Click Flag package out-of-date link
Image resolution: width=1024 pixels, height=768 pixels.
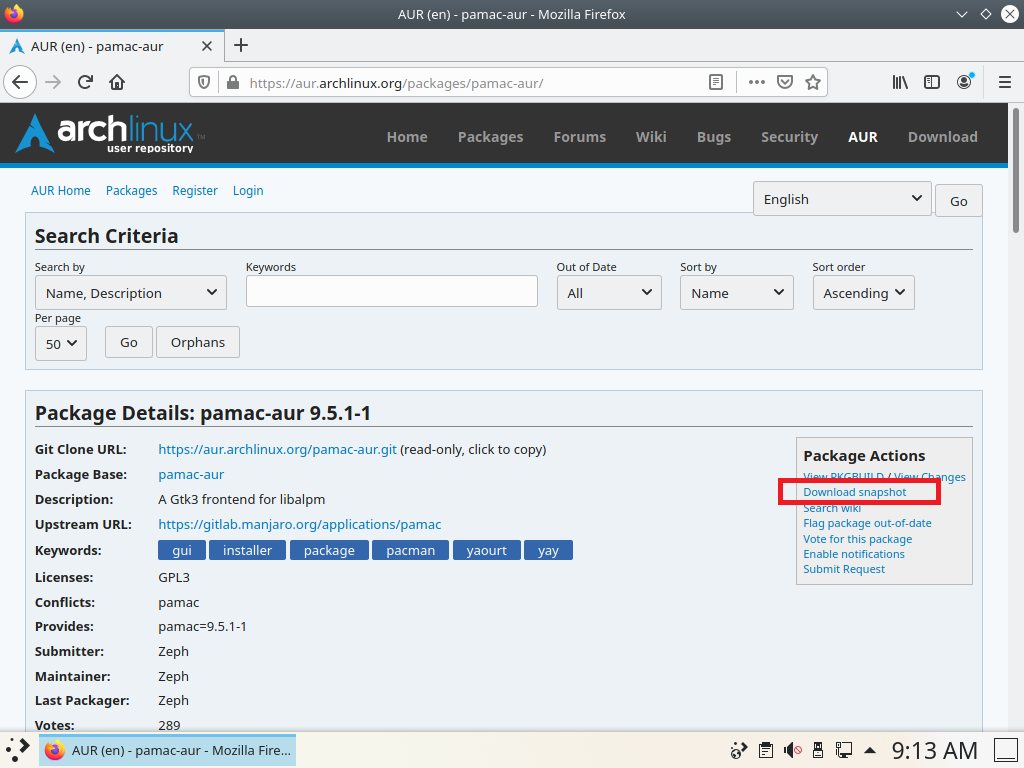867,523
